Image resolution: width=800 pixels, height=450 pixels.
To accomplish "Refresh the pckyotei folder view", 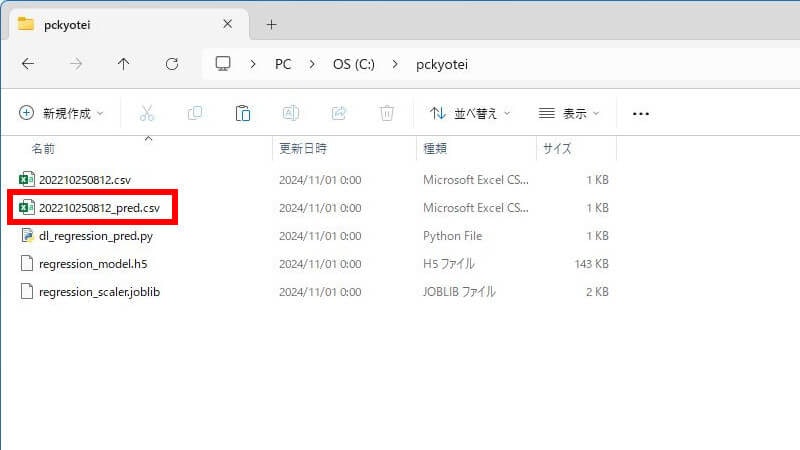I will [172, 64].
